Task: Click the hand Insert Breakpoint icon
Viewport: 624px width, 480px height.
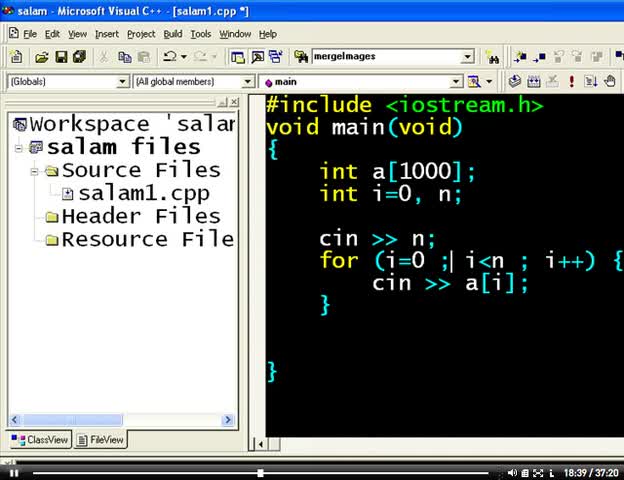Action: 610,81
